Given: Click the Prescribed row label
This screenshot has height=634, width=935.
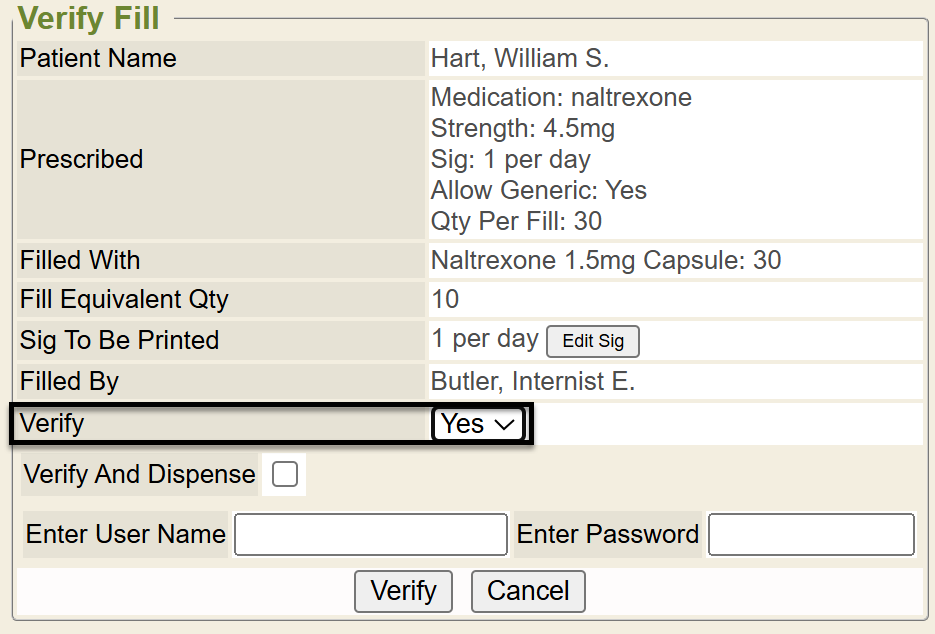Looking at the screenshot, I should (82, 159).
